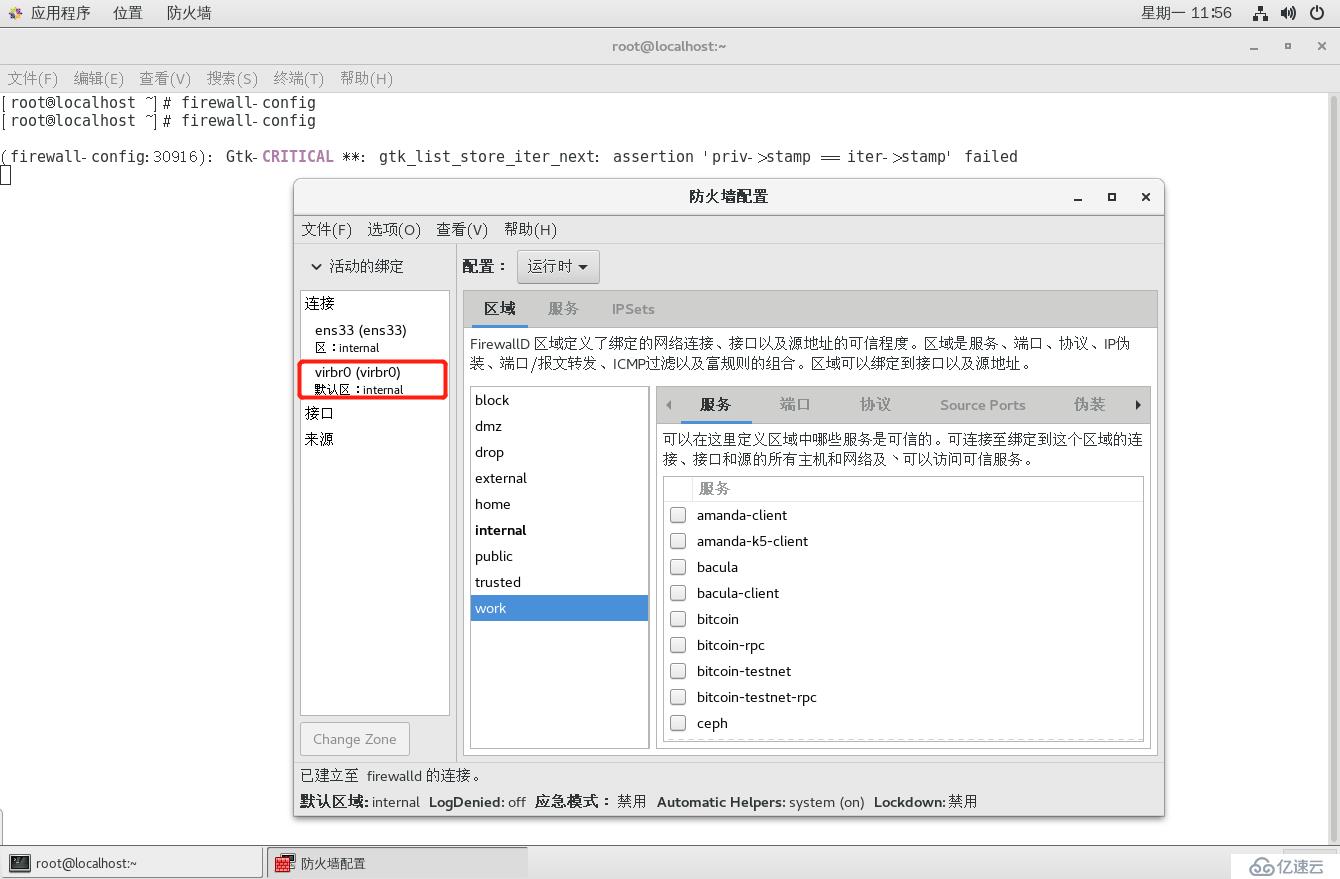This screenshot has width=1340, height=879.
Task: Open the 帮助(H) menu in firewall config
Action: click(x=530, y=230)
